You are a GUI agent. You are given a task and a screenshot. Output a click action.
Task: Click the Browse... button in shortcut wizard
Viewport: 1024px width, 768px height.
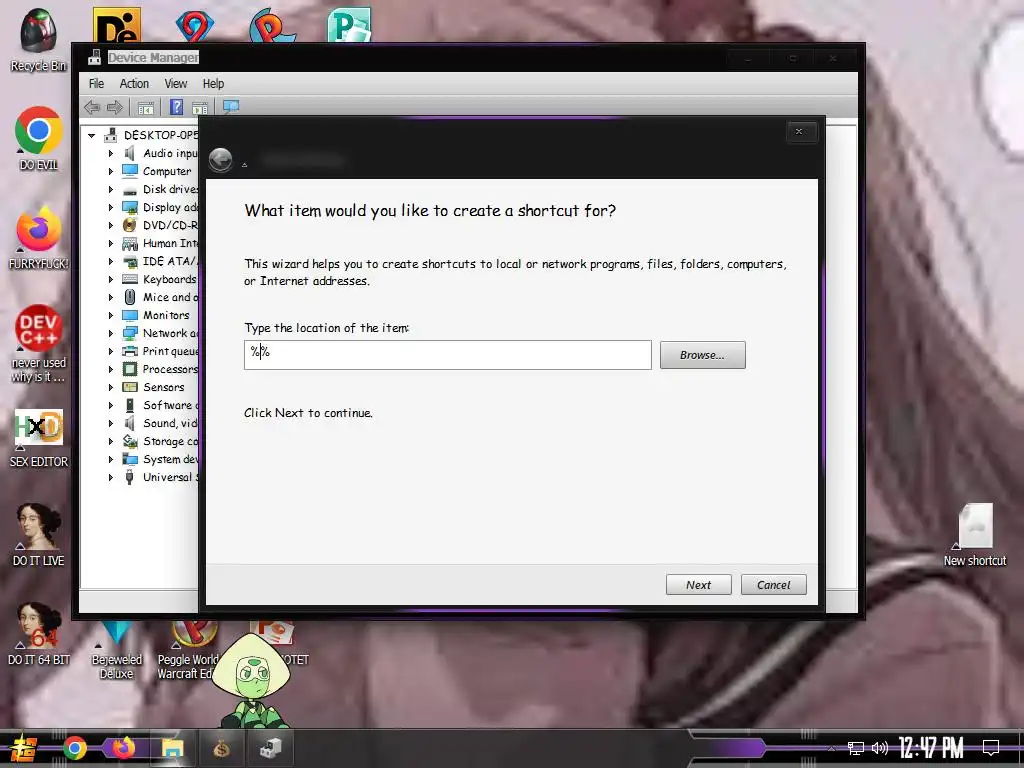702,355
